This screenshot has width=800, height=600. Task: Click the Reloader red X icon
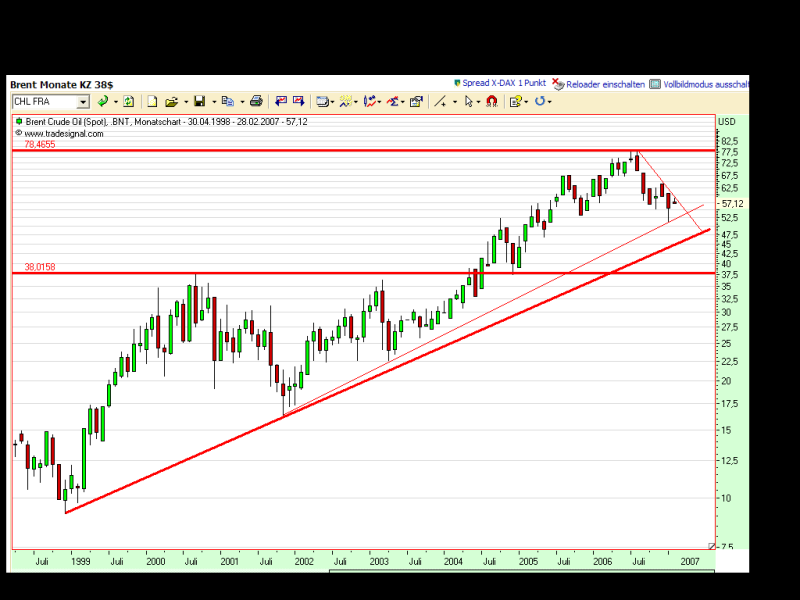[559, 84]
